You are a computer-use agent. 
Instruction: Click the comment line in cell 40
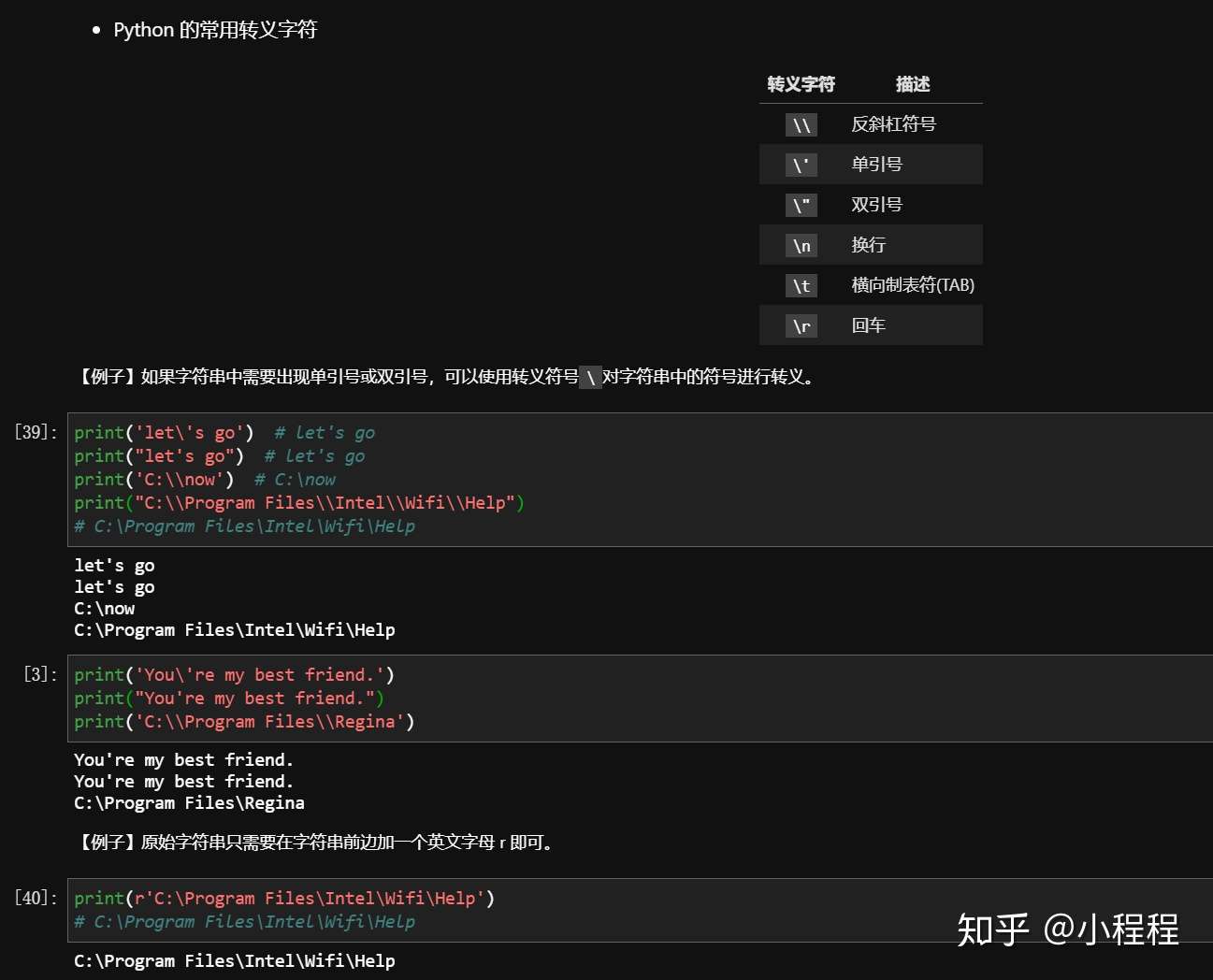click(245, 922)
